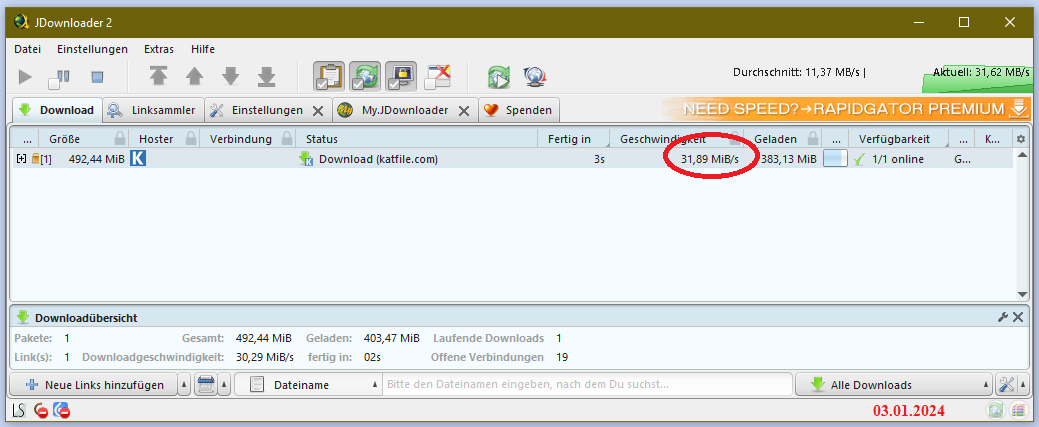This screenshot has width=1039, height=427.
Task: Expand the katfile package row
Action: pyautogui.click(x=21, y=158)
